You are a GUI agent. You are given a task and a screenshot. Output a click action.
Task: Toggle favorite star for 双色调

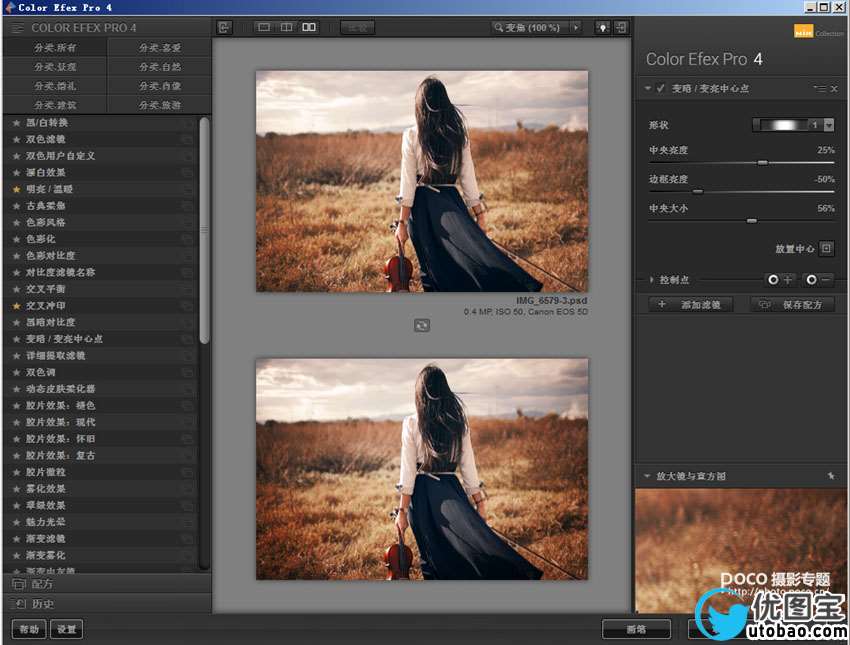tap(17, 372)
